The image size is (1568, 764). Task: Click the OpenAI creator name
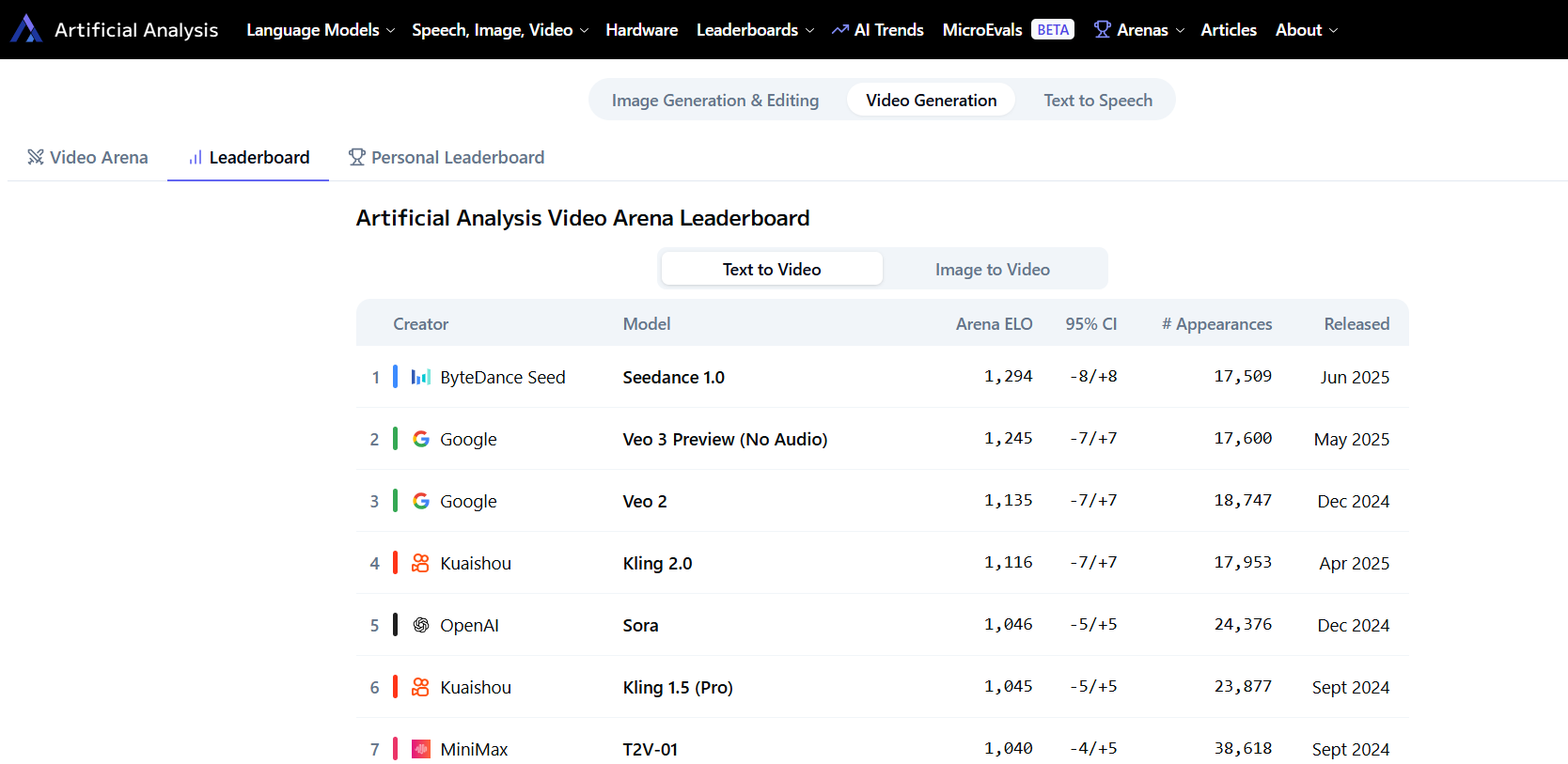(x=470, y=625)
